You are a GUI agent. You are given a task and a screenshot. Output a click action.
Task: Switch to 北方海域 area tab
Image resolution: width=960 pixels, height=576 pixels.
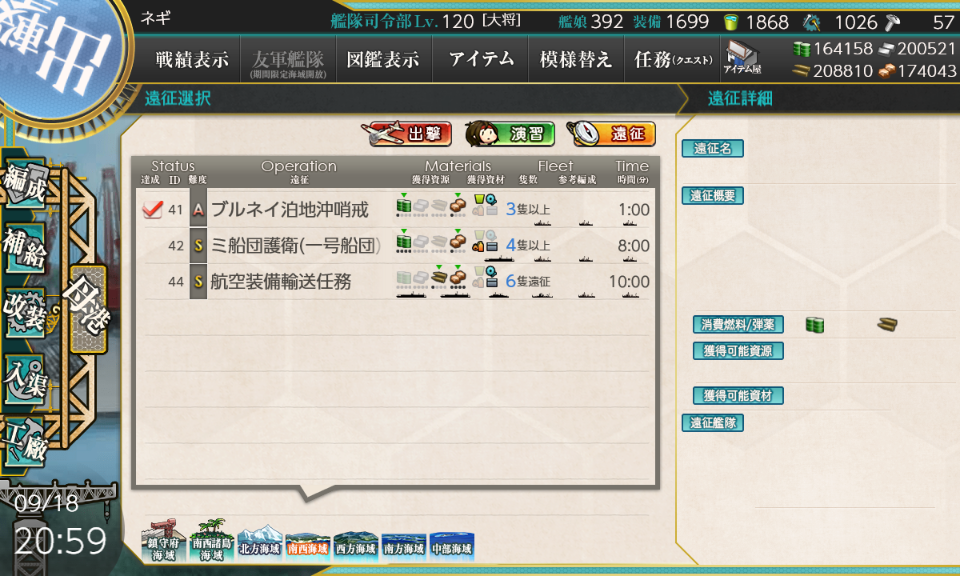260,544
